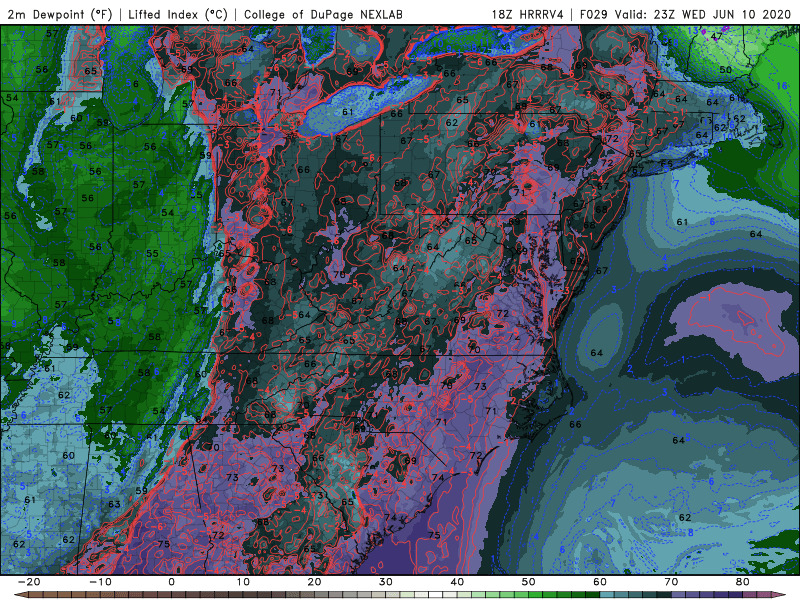Click the "18Z HRRRV4" model run label
The height and width of the screenshot is (600, 800).
point(528,14)
